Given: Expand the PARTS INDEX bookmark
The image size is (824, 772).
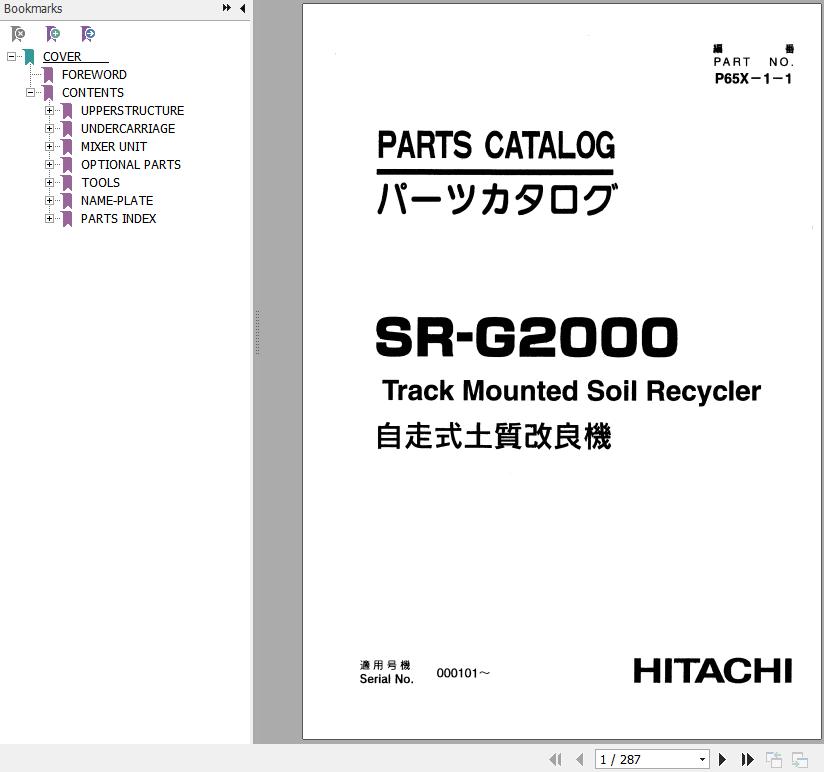Looking at the screenshot, I should click(49, 218).
